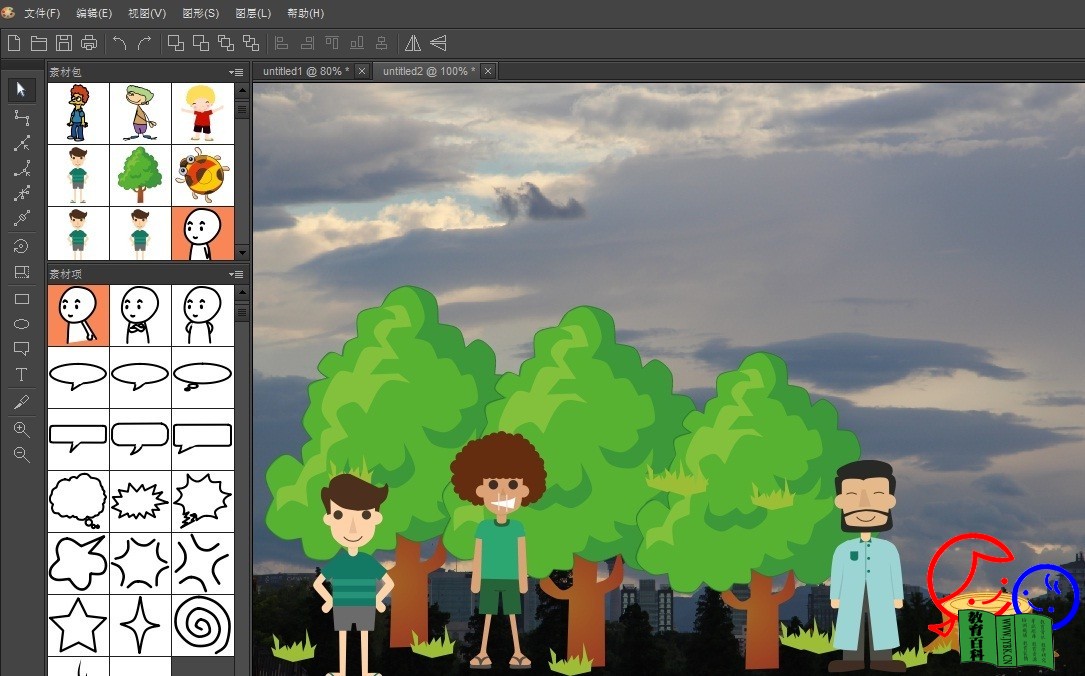This screenshot has width=1085, height=676.
Task: Open a file with folder icon
Action: [39, 44]
